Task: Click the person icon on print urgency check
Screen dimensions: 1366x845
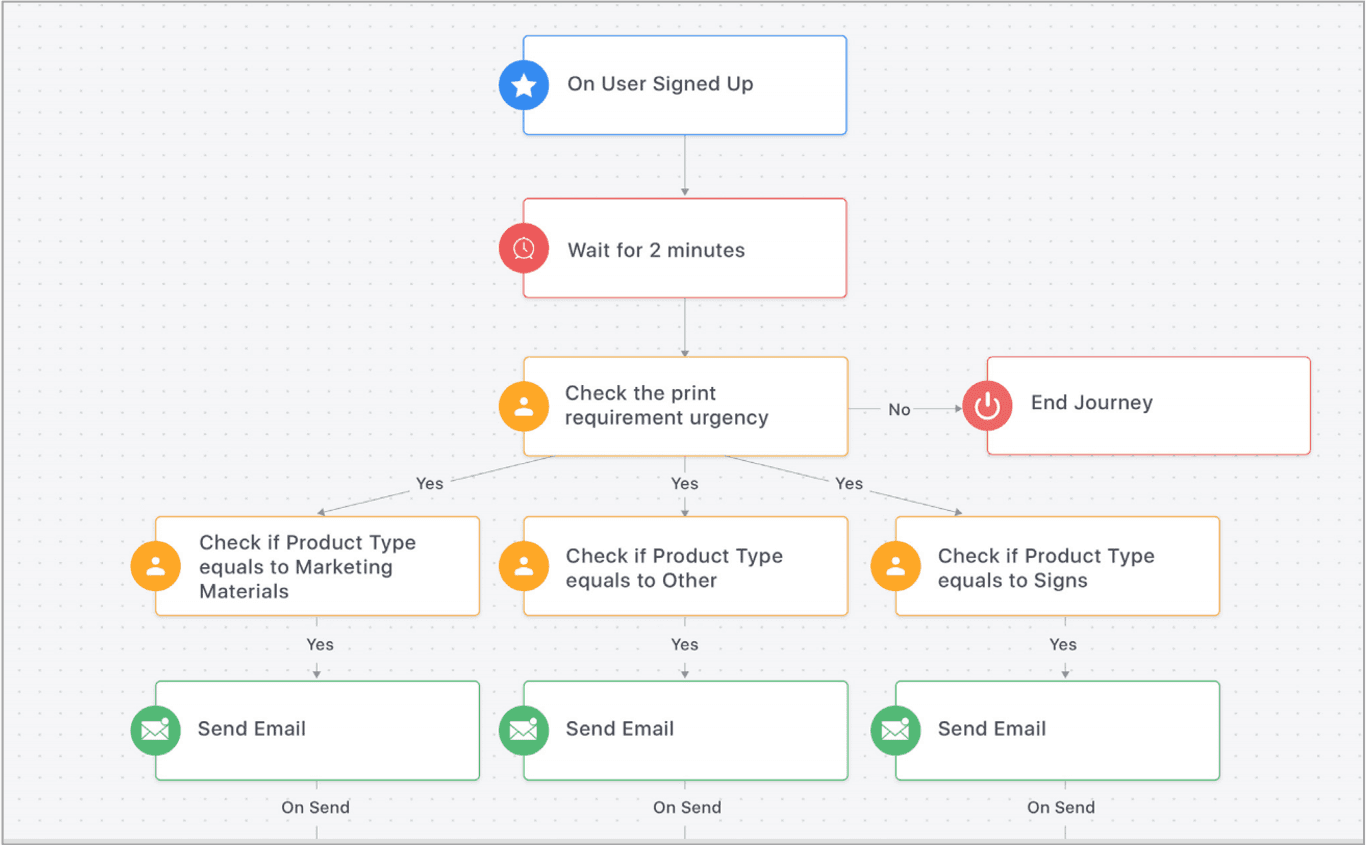Action: tap(523, 406)
